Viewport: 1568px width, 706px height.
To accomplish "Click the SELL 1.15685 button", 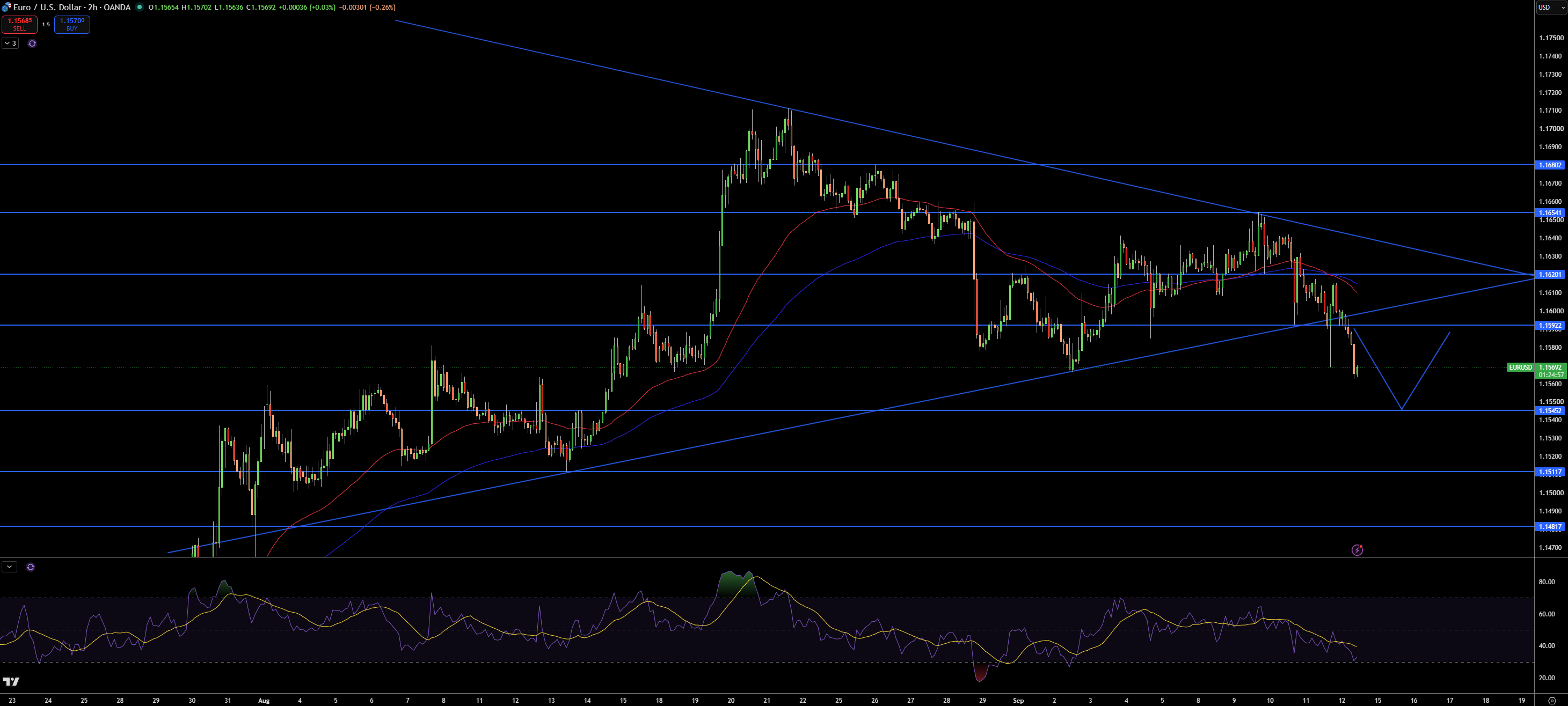I will click(19, 24).
